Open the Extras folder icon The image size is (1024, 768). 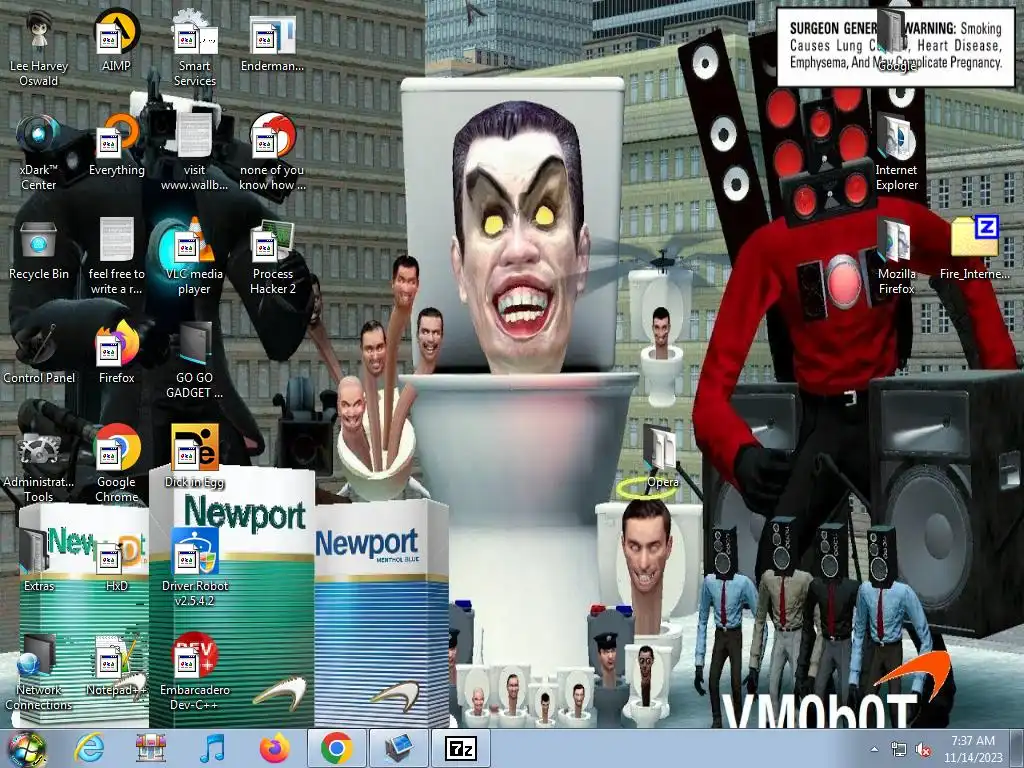coord(39,561)
